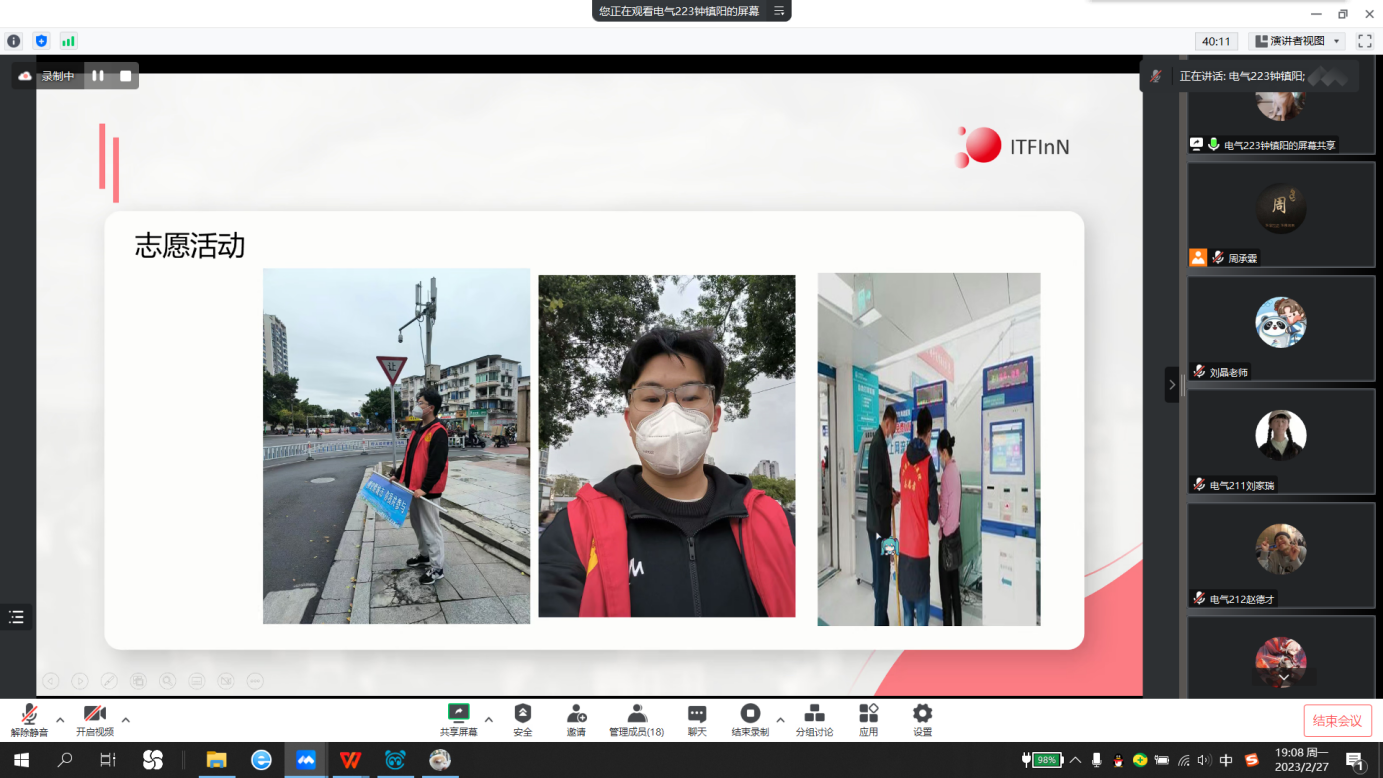Image resolution: width=1383 pixels, height=778 pixels.
Task: Click the next slide arrow in the slideshow
Action: (x=79, y=681)
